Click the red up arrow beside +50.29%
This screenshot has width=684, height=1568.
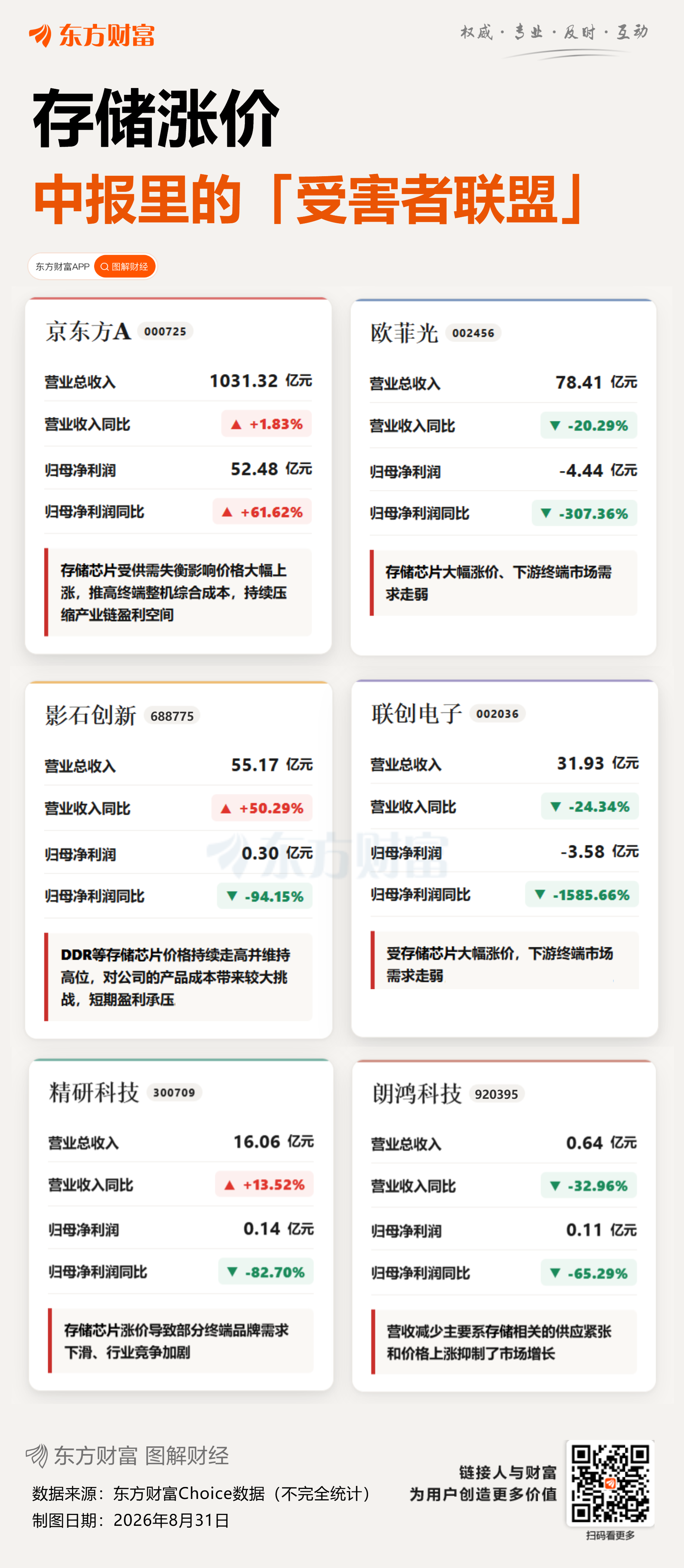click(x=226, y=808)
